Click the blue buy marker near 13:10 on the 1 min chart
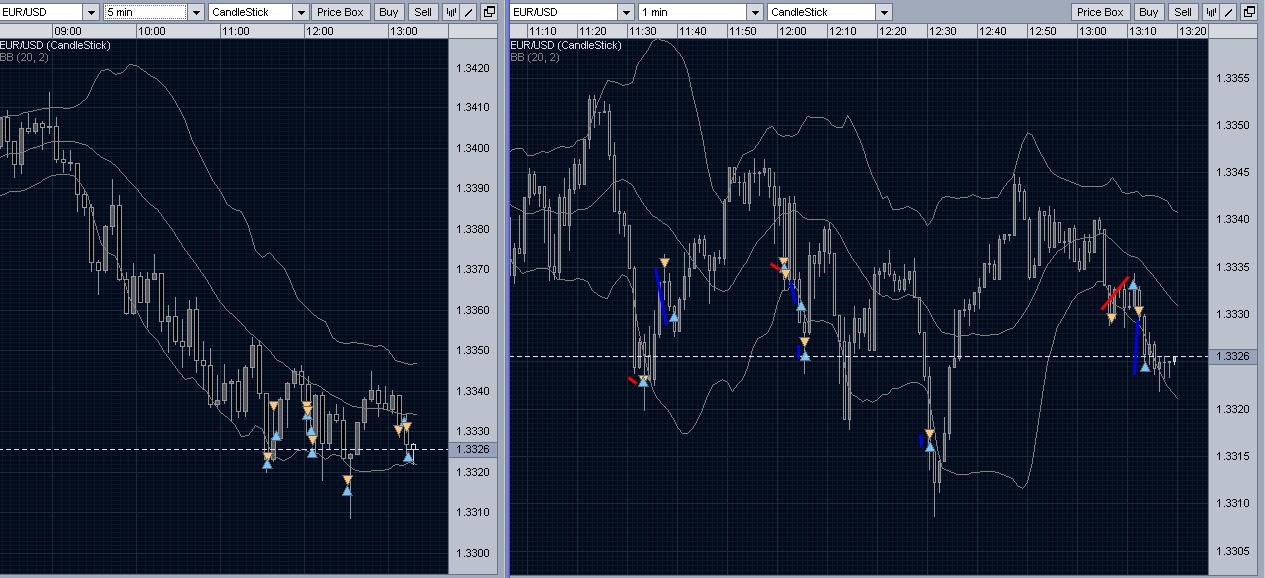 tap(1145, 367)
